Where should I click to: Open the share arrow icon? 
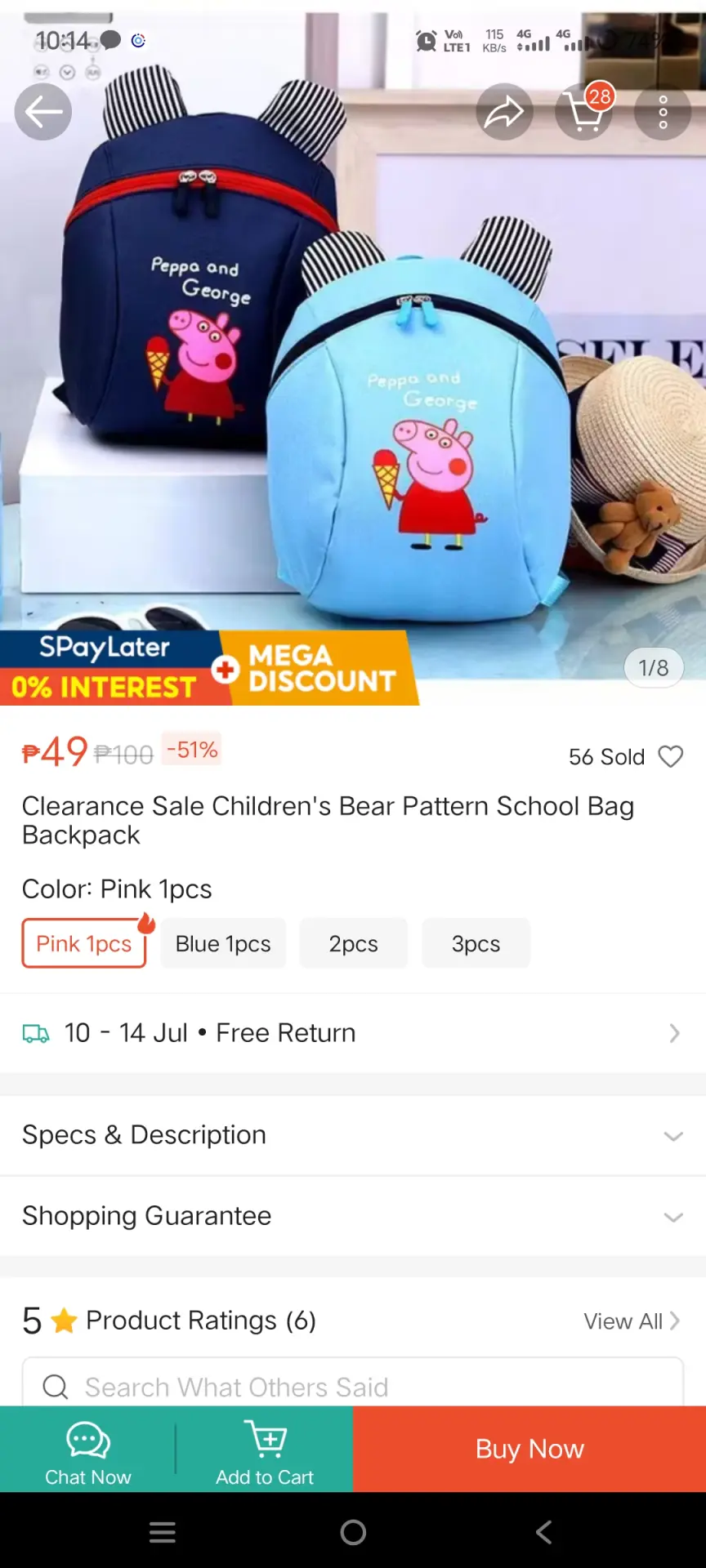(x=505, y=112)
